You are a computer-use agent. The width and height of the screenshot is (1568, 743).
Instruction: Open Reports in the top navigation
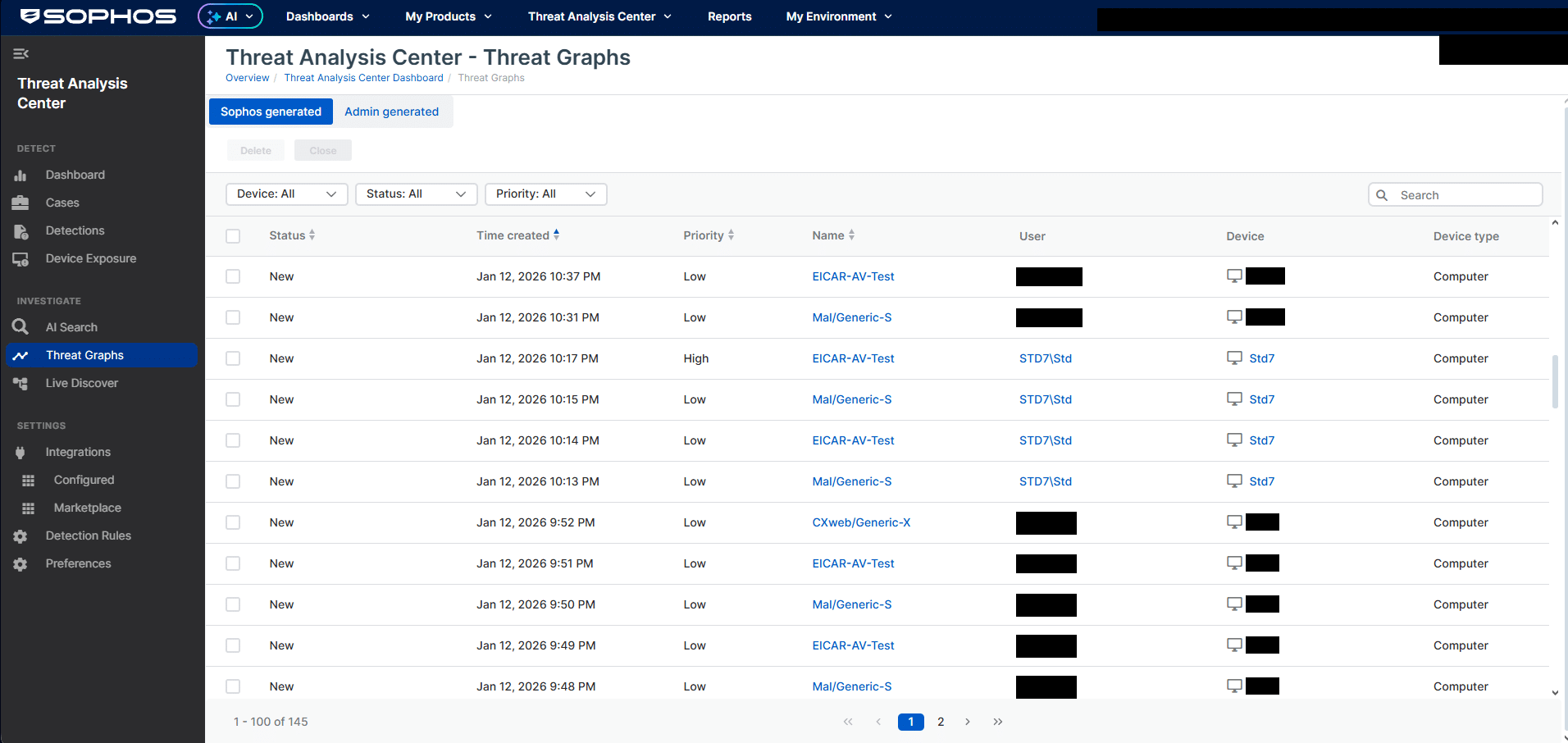729,16
